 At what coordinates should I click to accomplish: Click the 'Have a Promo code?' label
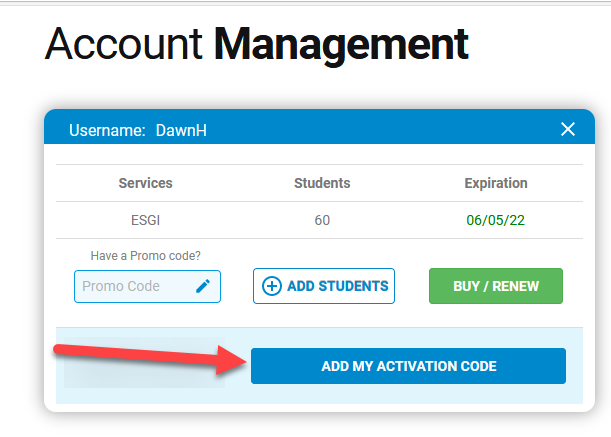(x=145, y=256)
